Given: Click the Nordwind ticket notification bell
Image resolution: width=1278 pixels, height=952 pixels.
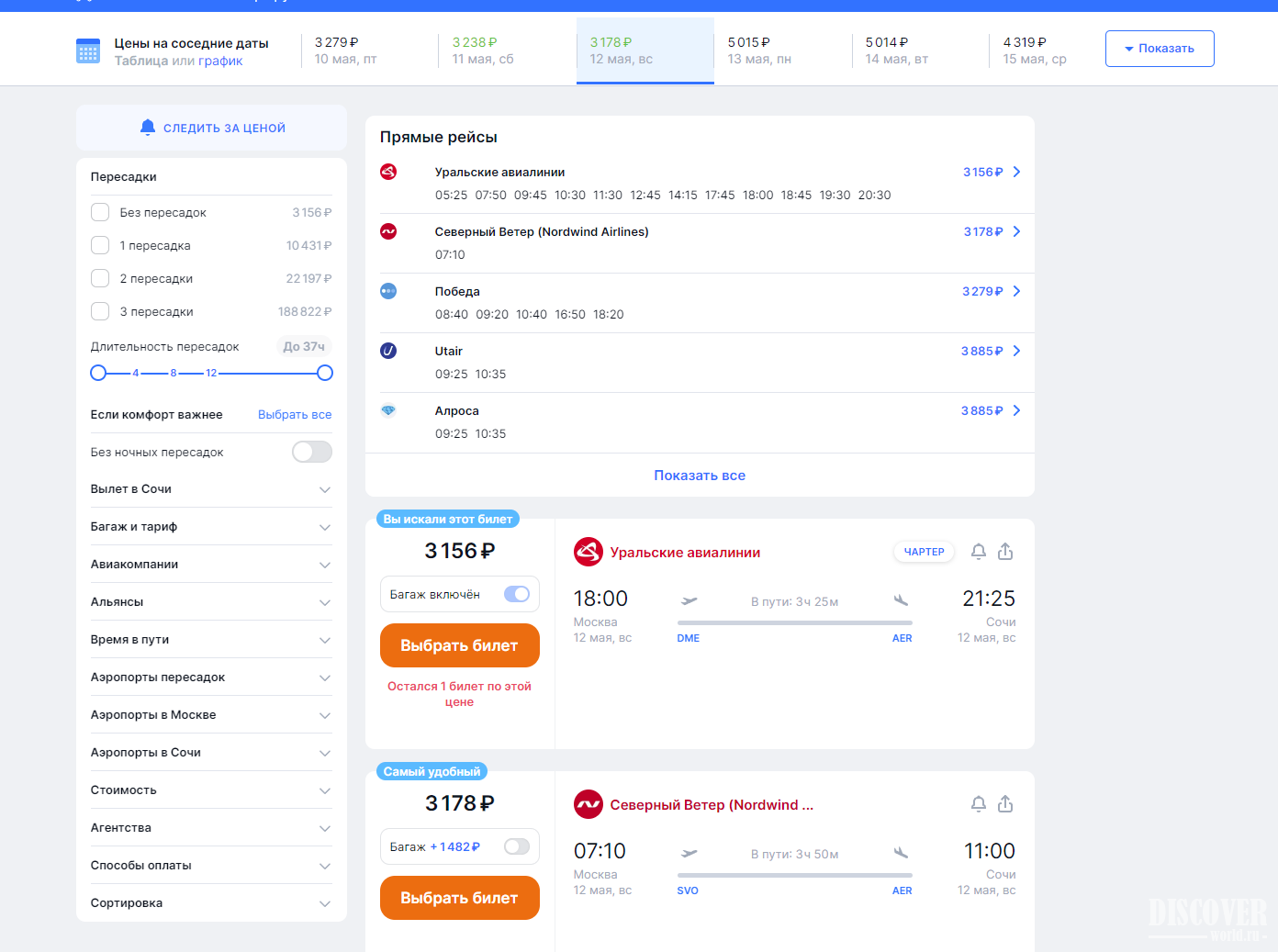Looking at the screenshot, I should tap(979, 804).
